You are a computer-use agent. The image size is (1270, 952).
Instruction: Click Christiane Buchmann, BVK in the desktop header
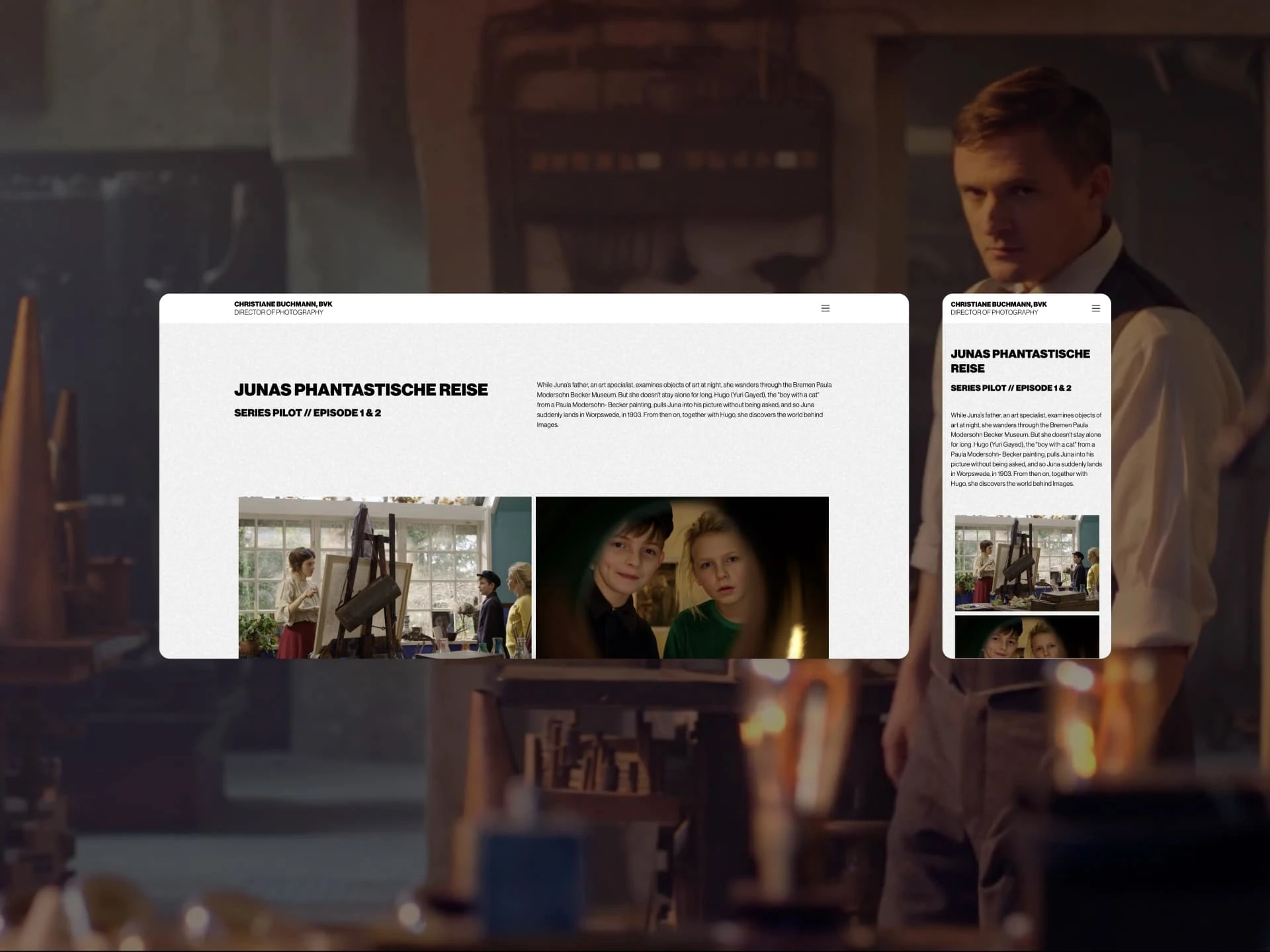283,304
